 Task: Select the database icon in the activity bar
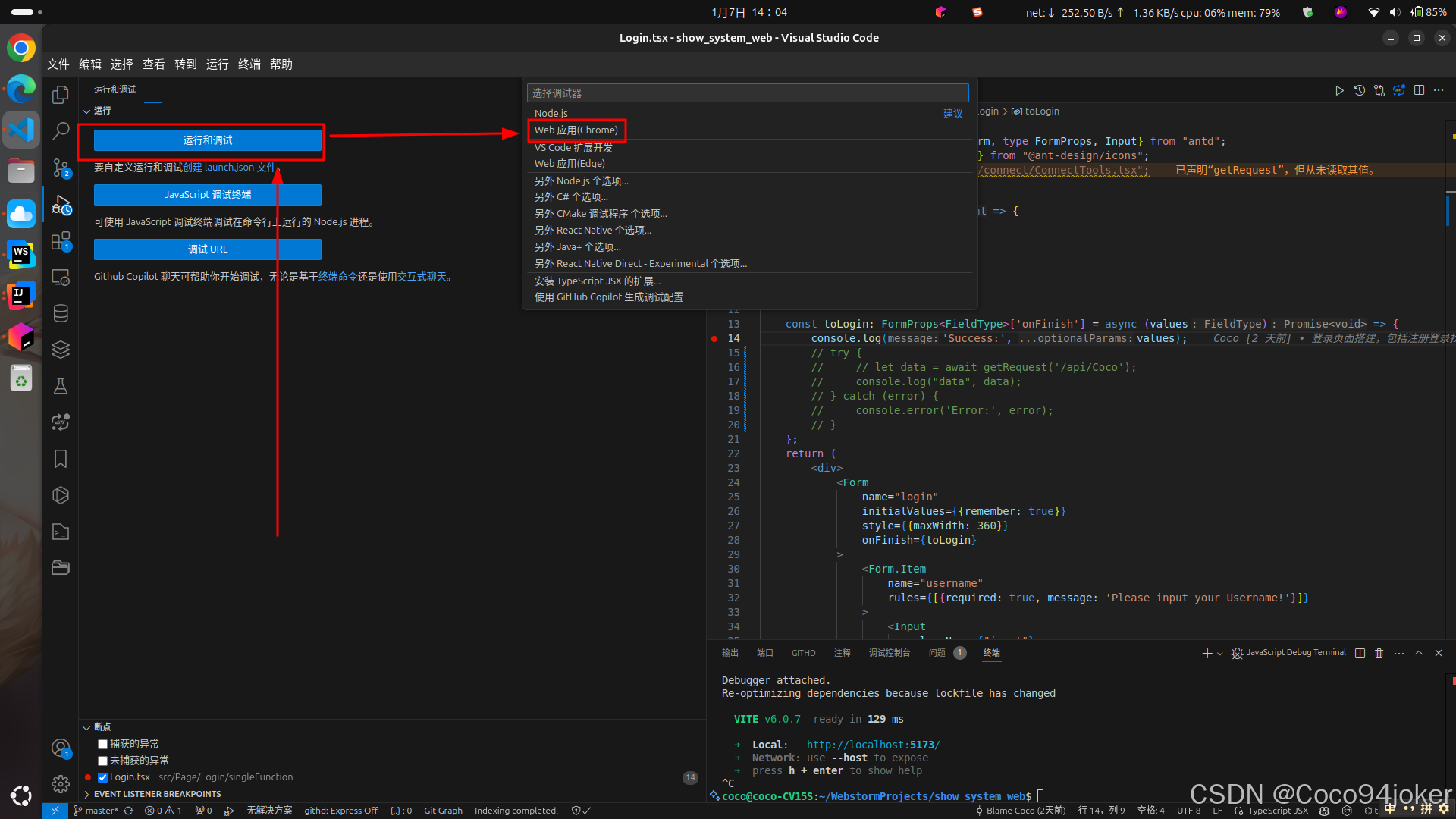pyautogui.click(x=61, y=312)
